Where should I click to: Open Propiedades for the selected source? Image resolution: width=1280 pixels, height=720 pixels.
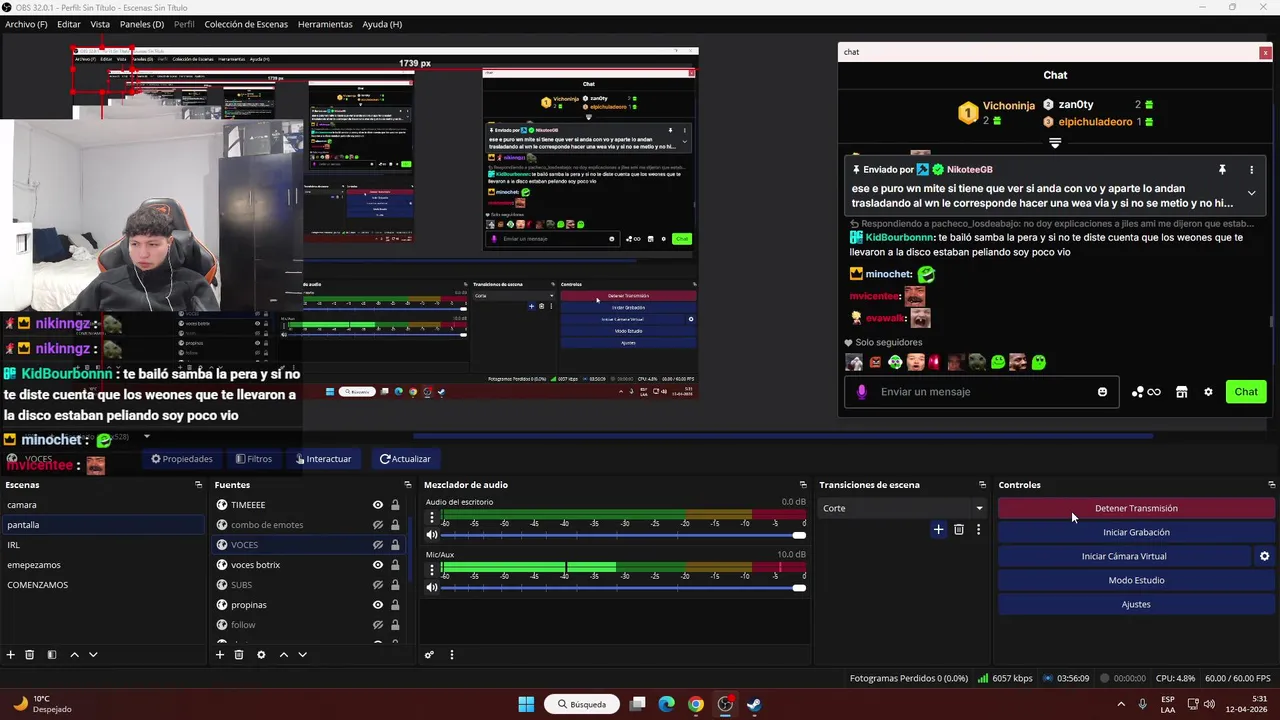coord(182,459)
